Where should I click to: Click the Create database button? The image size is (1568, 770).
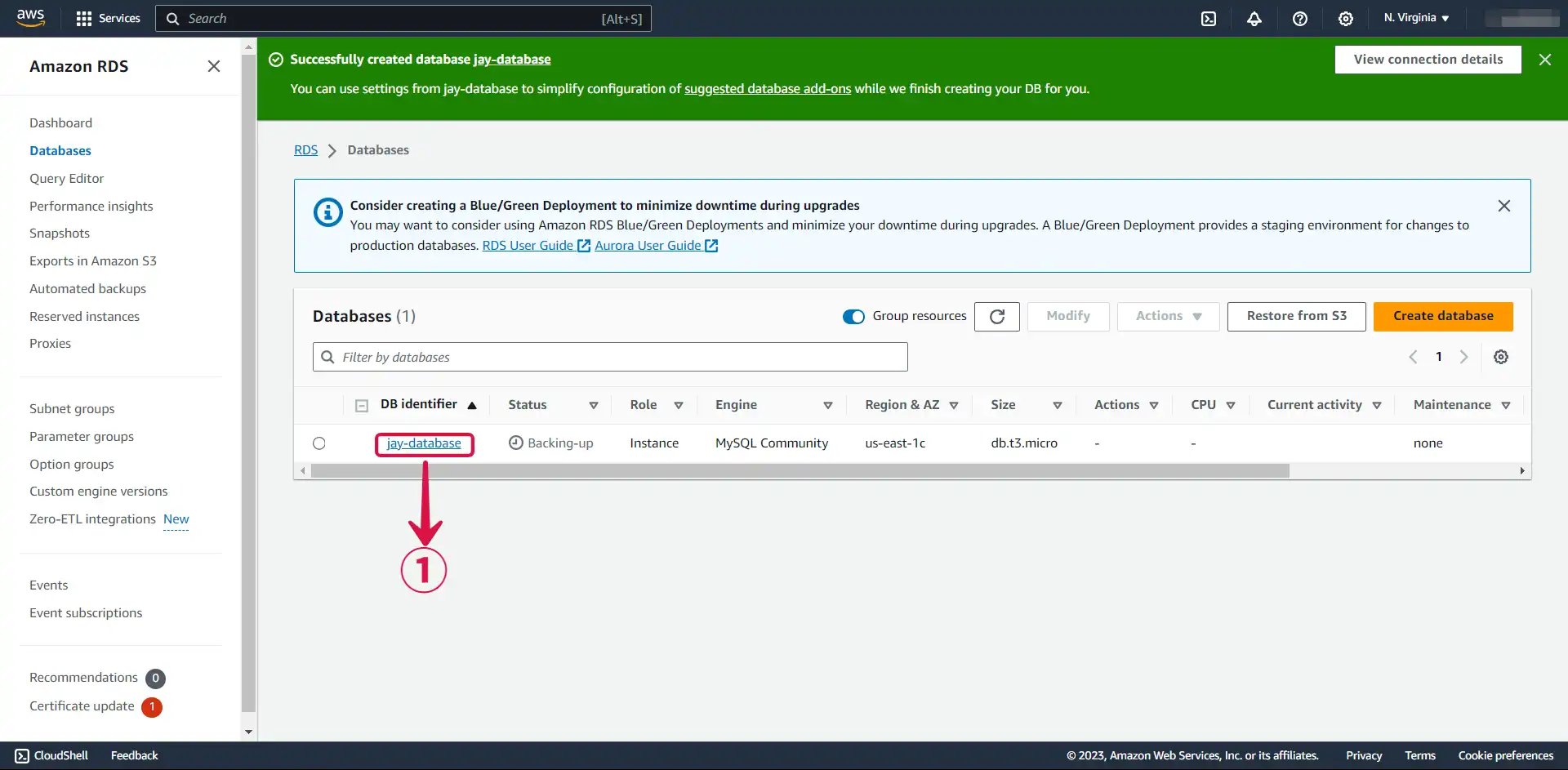(x=1443, y=317)
